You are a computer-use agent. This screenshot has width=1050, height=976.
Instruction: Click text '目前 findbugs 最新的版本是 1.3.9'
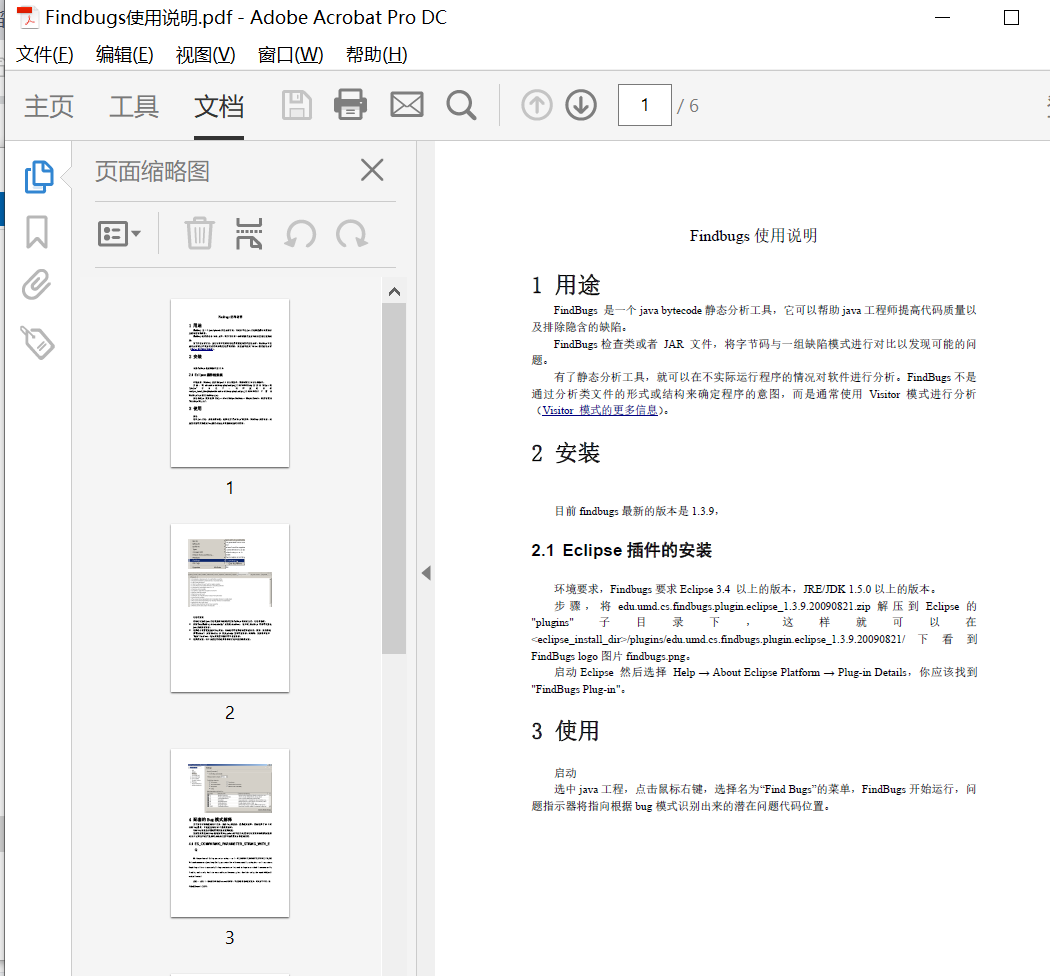pos(636,511)
